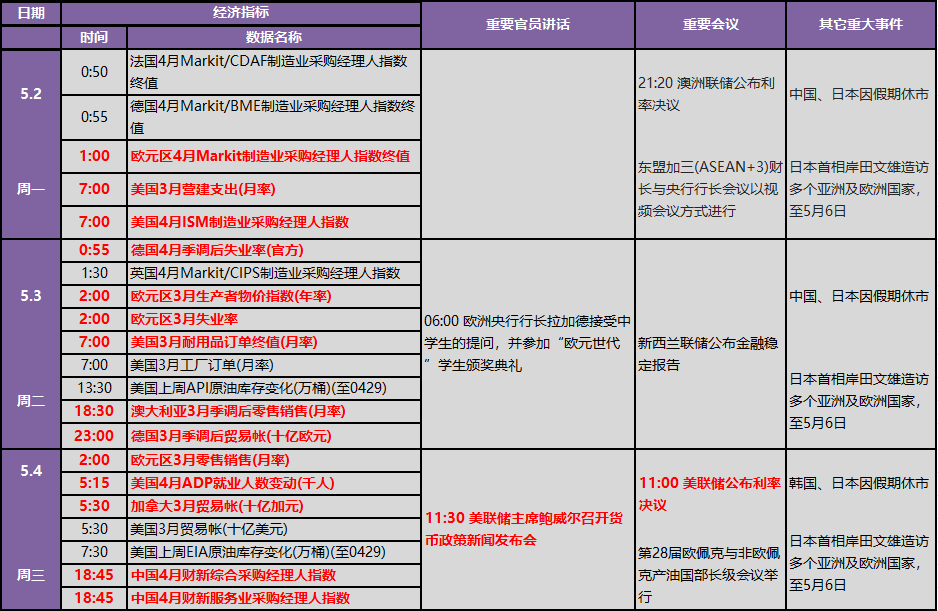The image size is (938, 611).
Task: Click 中国4月财新服务业采购经理人指数 entry
Action: [241, 598]
